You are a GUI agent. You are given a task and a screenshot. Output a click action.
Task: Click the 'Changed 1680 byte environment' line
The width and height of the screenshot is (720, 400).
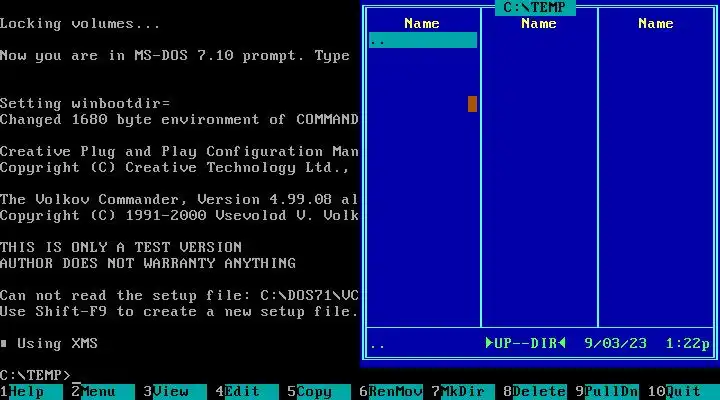click(x=179, y=120)
